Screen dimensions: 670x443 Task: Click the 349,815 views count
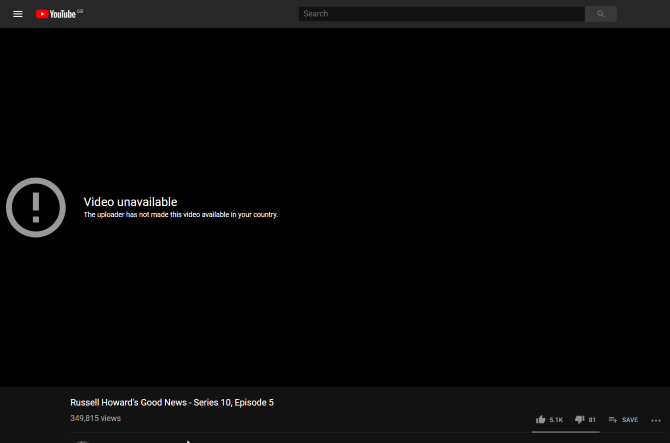click(95, 418)
